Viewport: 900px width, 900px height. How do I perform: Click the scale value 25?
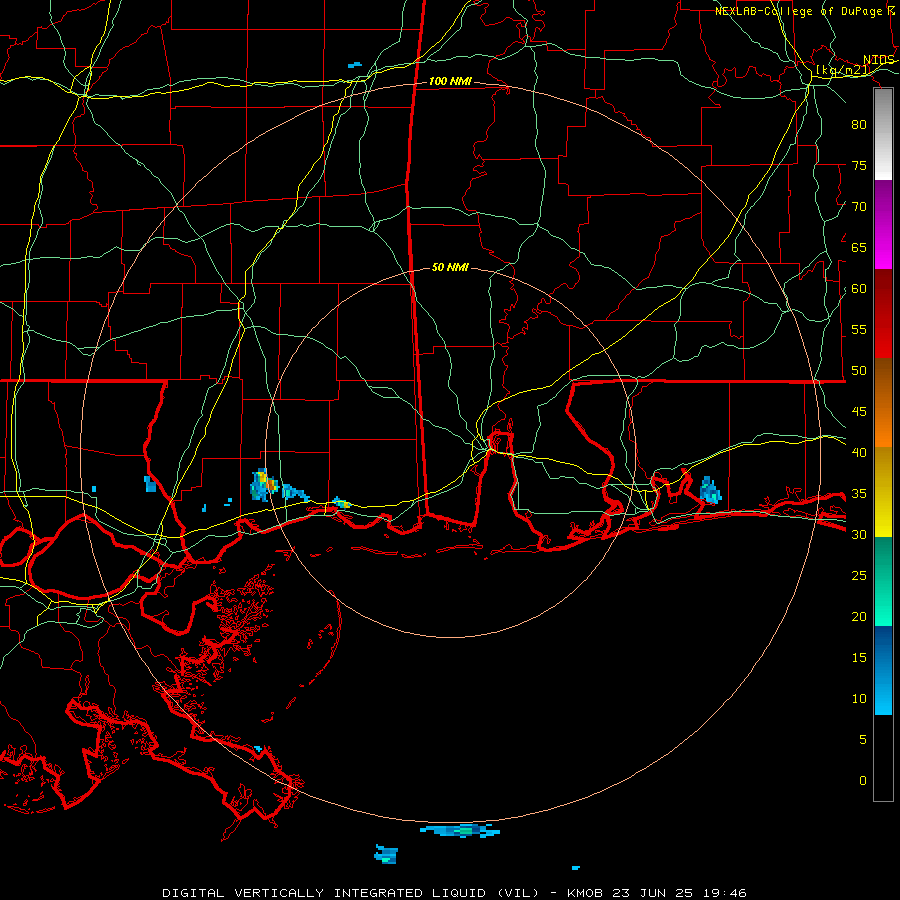[x=859, y=575]
